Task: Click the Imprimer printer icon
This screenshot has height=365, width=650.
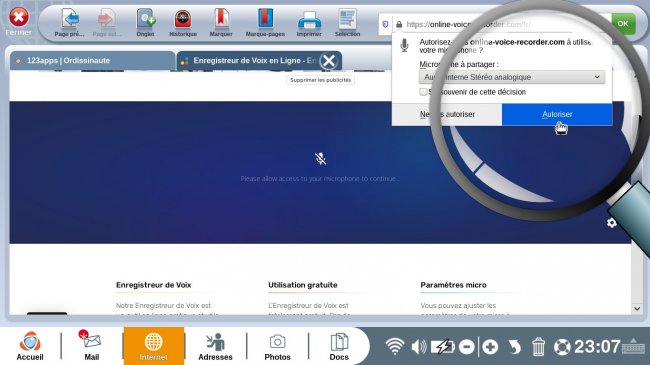Action: tap(309, 20)
